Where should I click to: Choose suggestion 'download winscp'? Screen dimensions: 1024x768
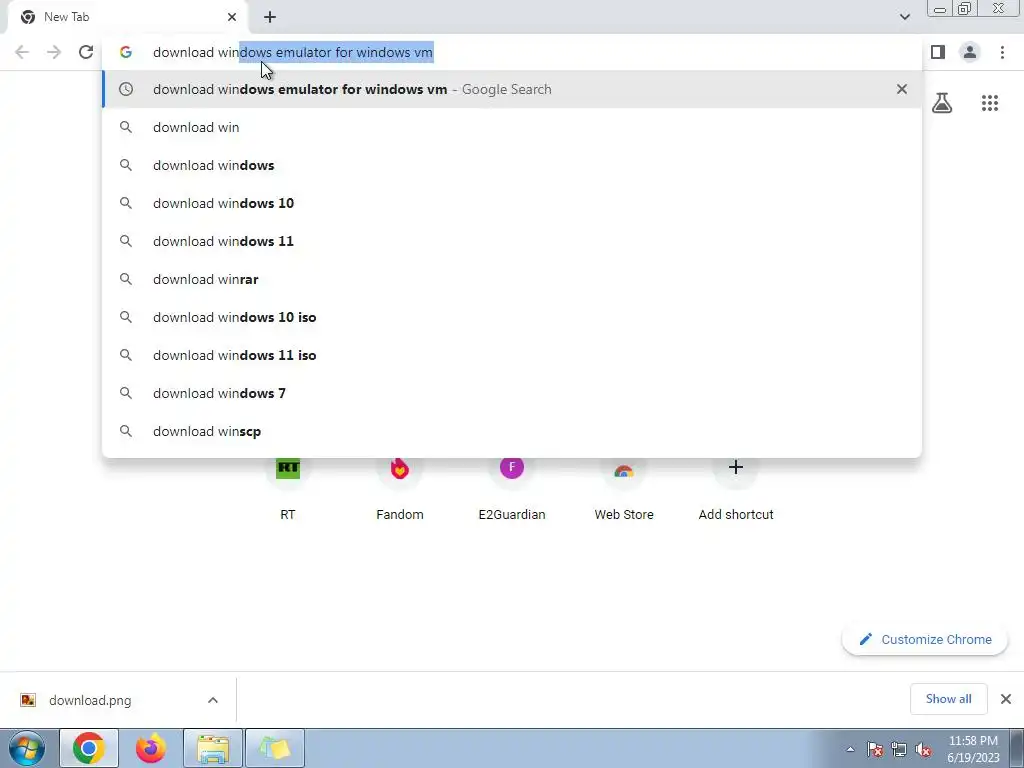tap(512, 431)
